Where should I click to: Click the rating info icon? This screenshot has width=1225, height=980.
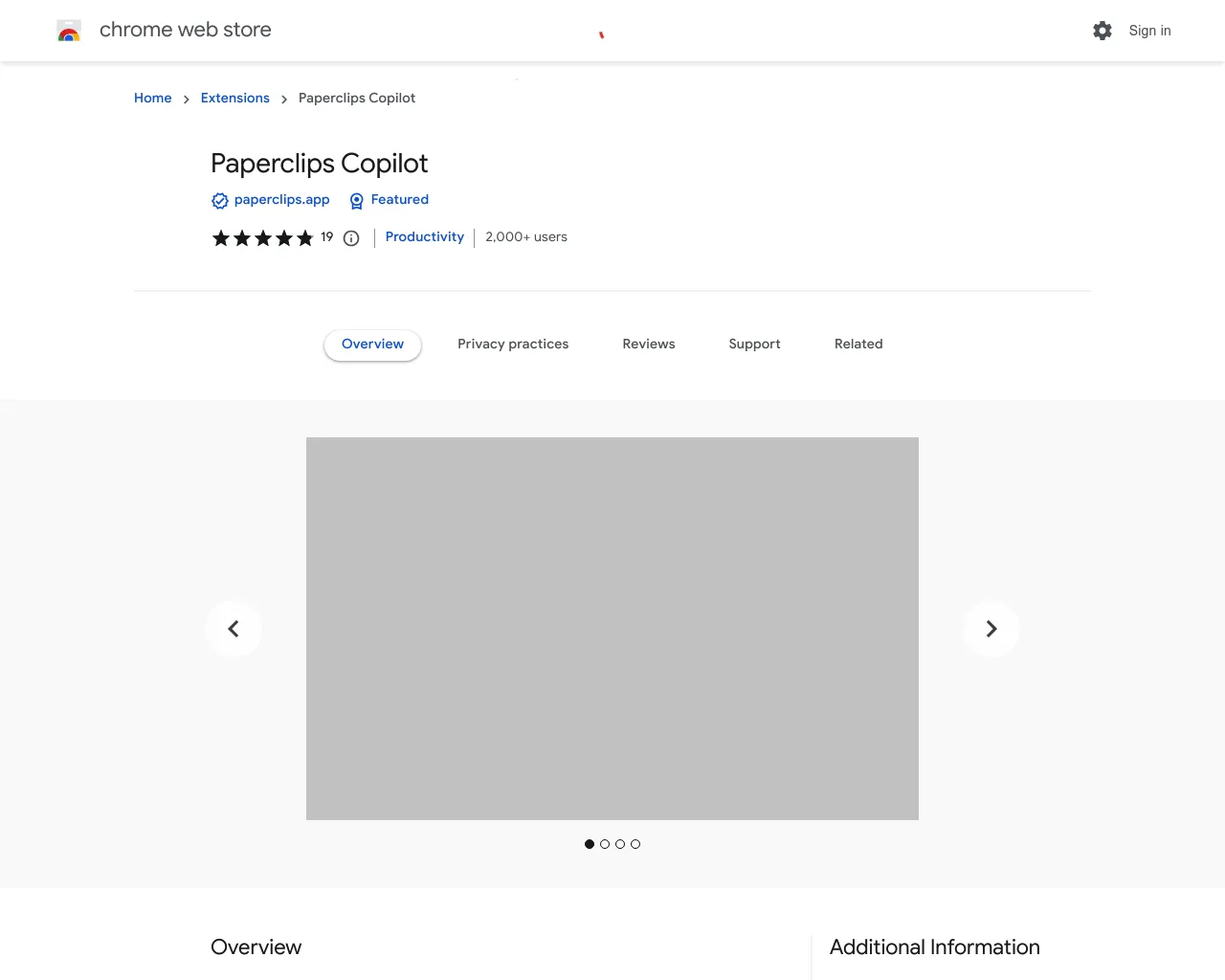(351, 238)
